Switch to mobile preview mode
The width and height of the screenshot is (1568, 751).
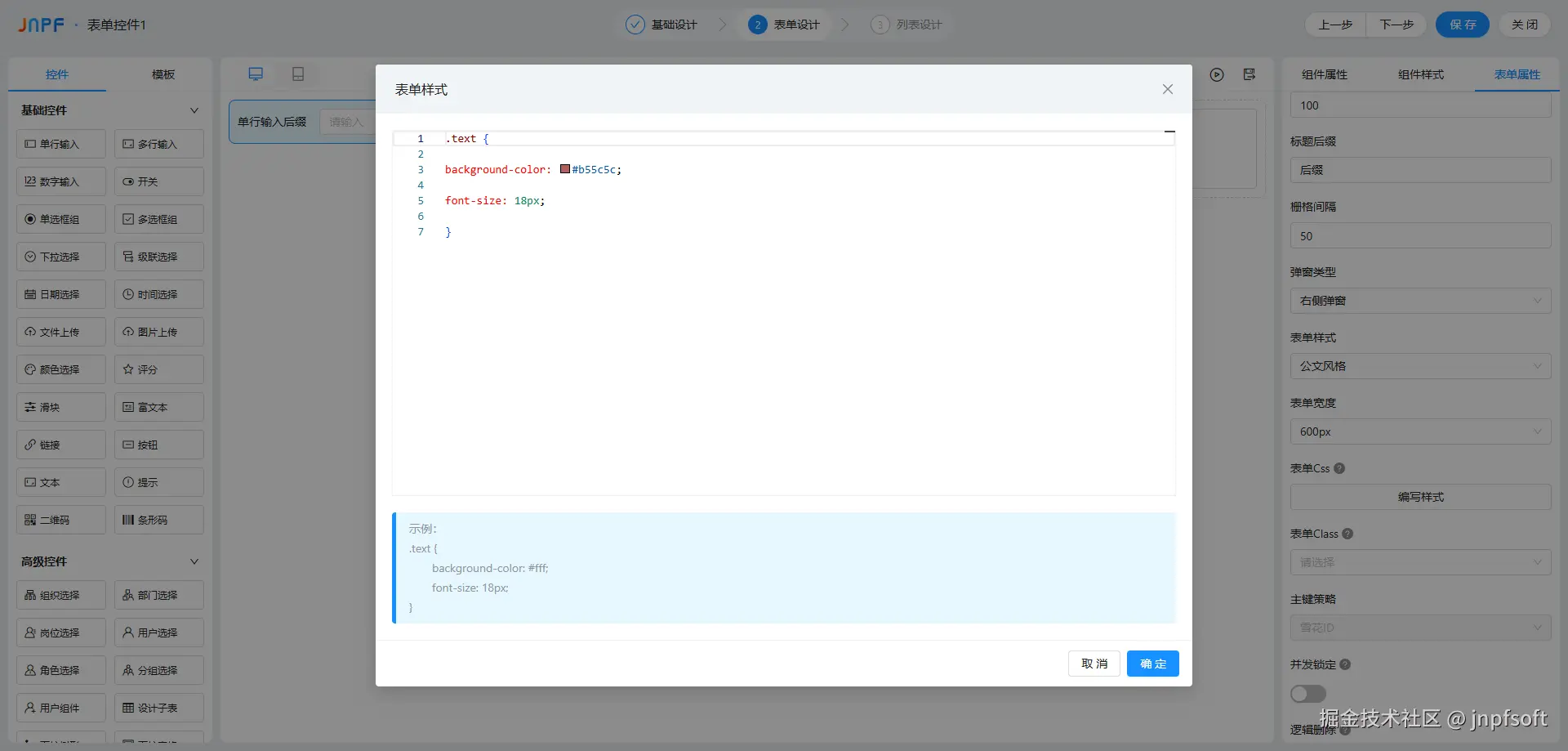click(298, 74)
